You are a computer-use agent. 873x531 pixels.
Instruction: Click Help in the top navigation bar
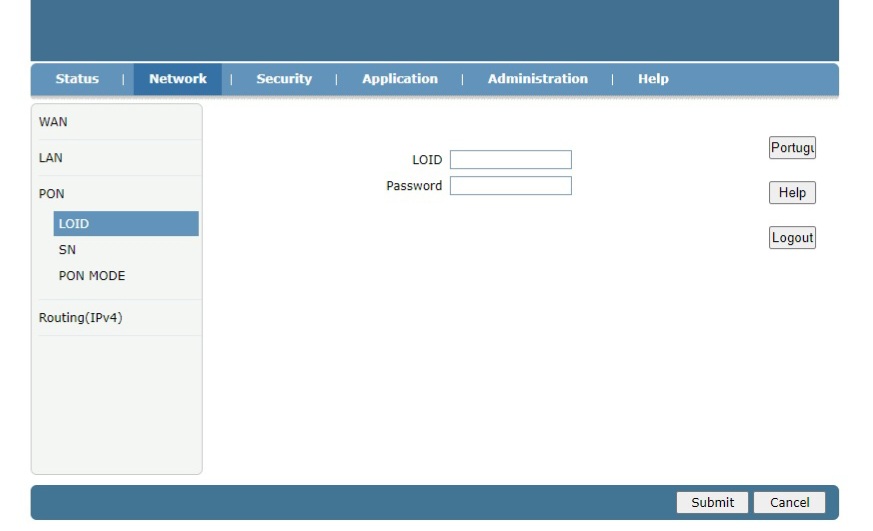653,79
